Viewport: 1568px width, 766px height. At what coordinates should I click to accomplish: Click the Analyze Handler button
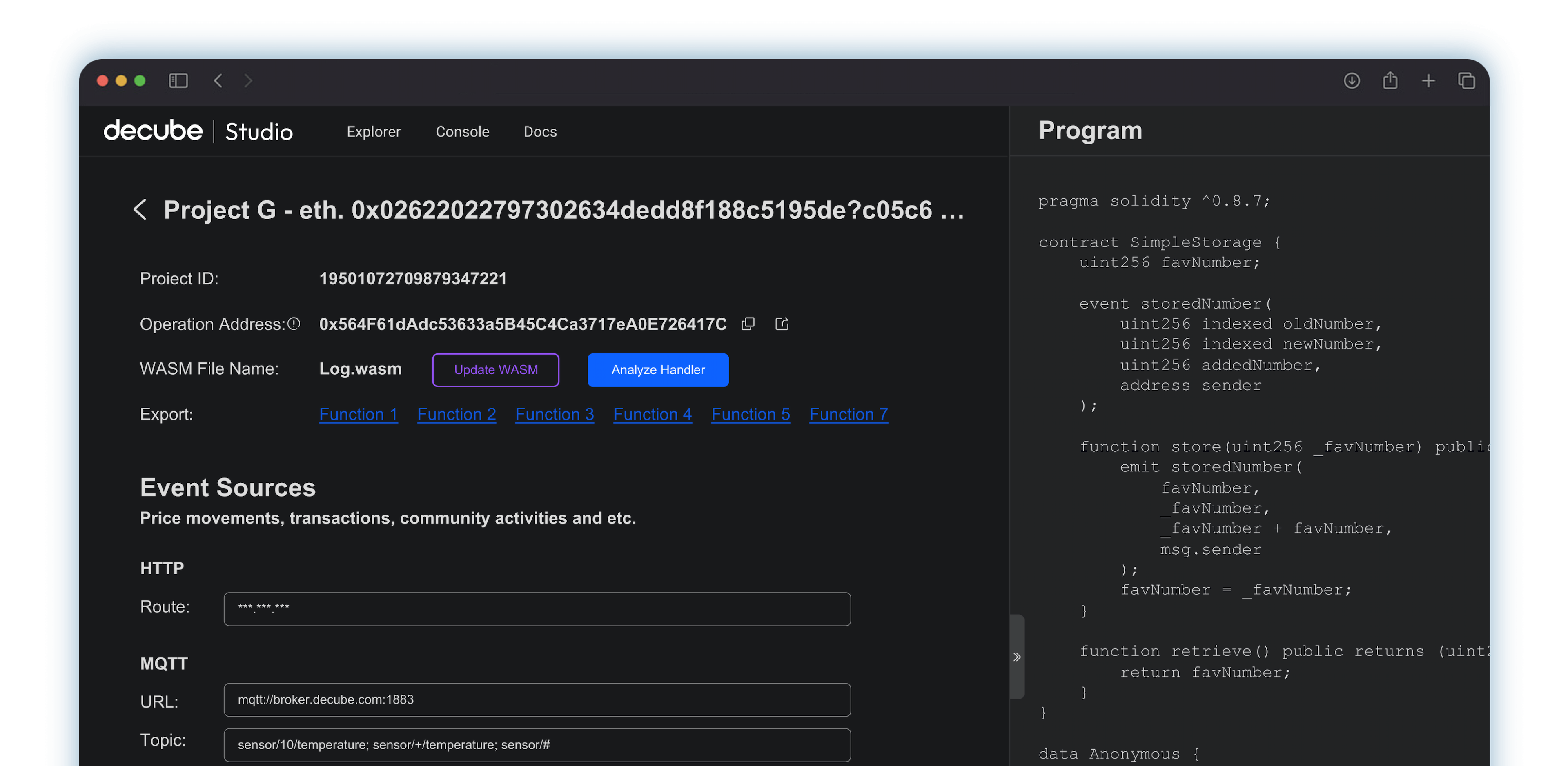[x=658, y=370]
